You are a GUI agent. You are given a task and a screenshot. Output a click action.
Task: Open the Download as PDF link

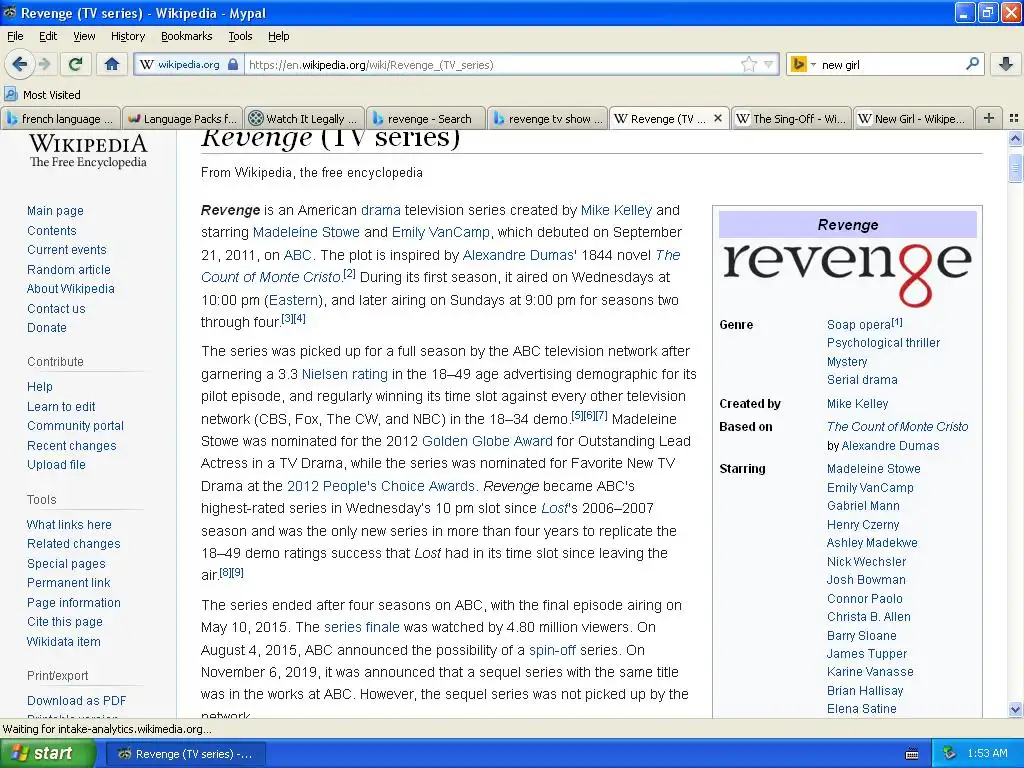click(x=76, y=701)
